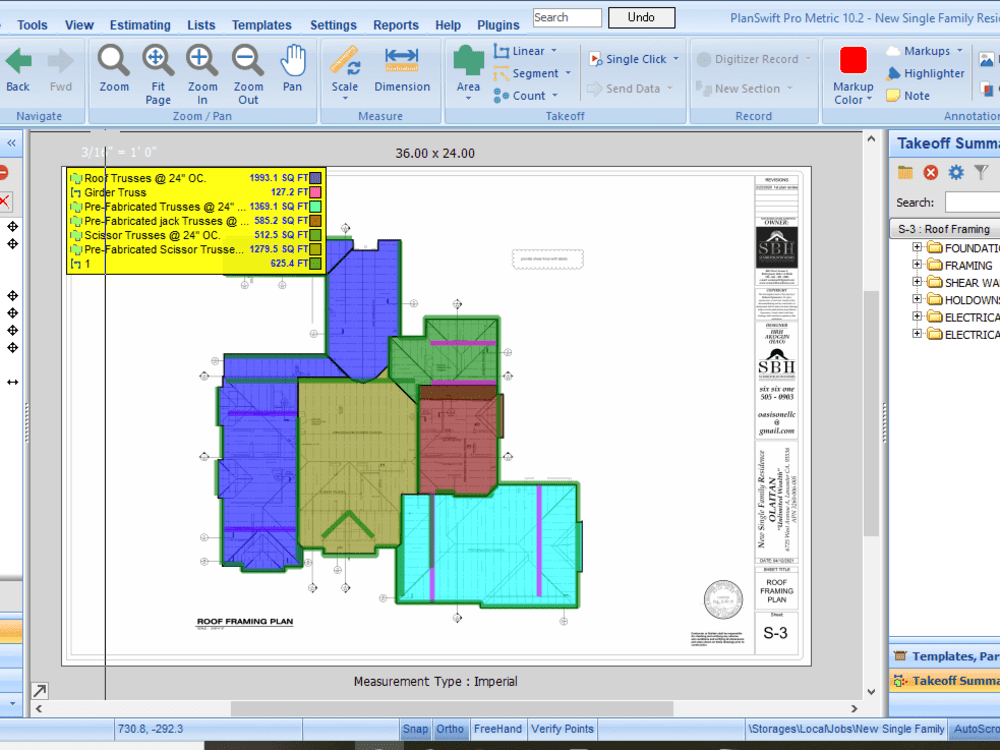The width and height of the screenshot is (1000, 750).
Task: Click the Fit Page icon
Action: pyautogui.click(x=158, y=61)
